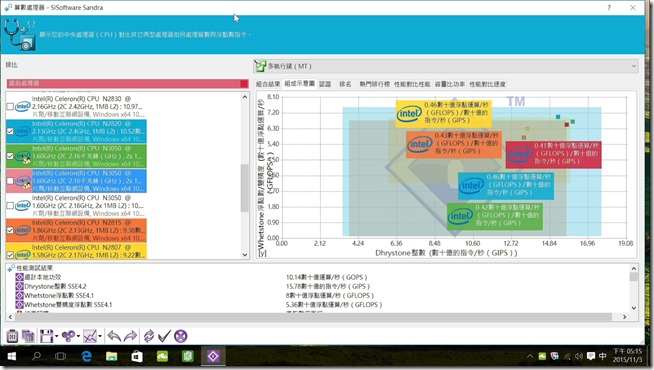
Task: Click the floppy disk save icon
Action: click(46, 336)
